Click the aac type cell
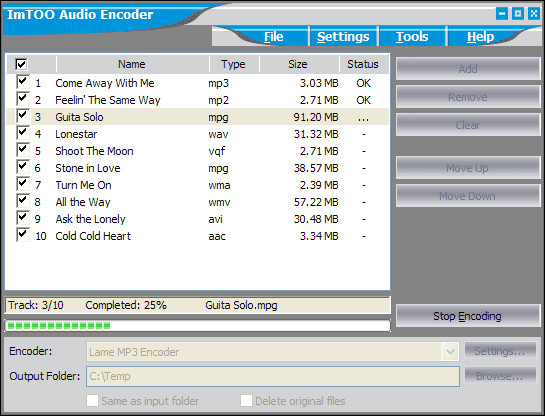Screen dimensions: 545x416 point(217,236)
